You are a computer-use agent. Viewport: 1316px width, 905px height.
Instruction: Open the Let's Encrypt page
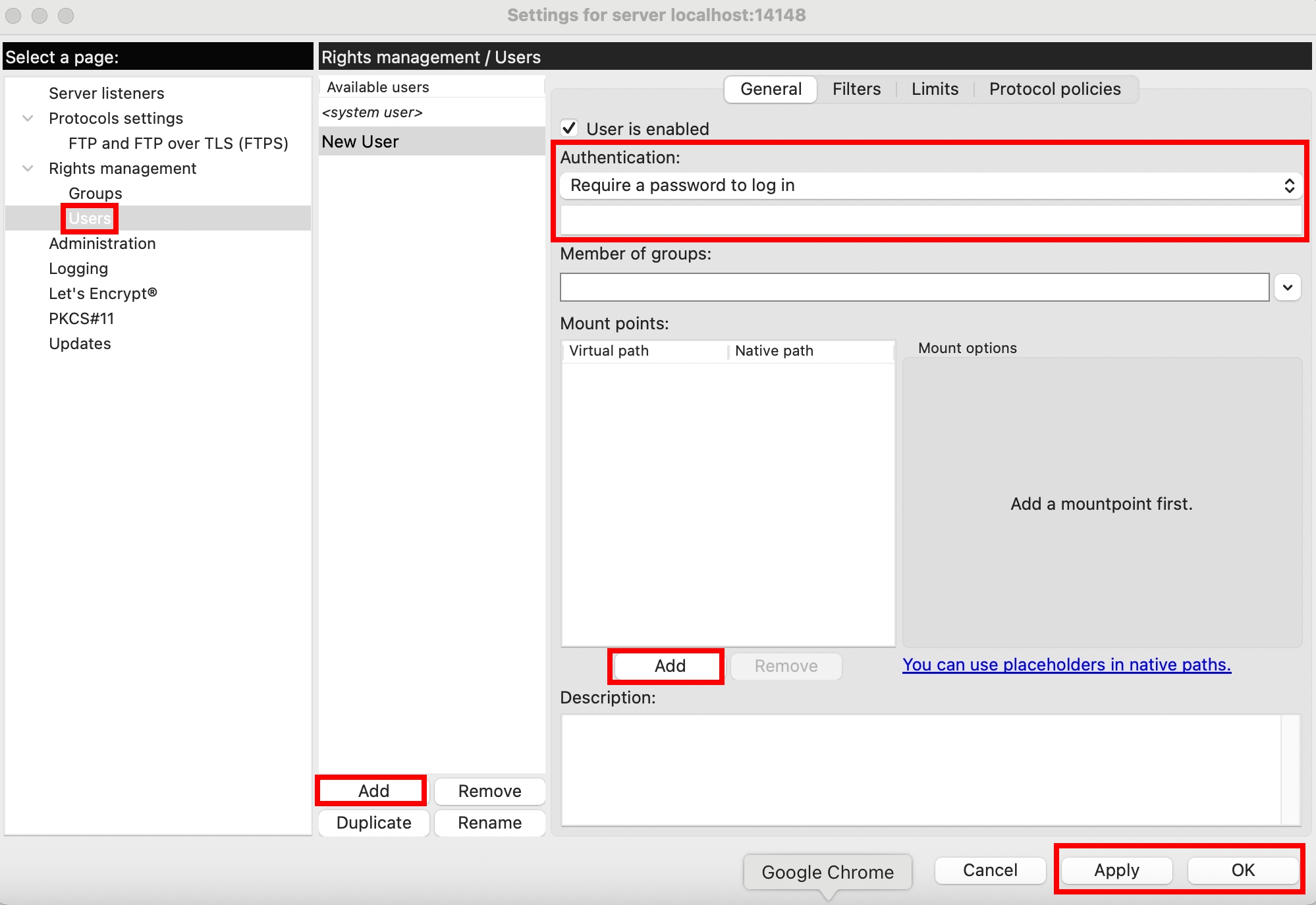pos(103,294)
